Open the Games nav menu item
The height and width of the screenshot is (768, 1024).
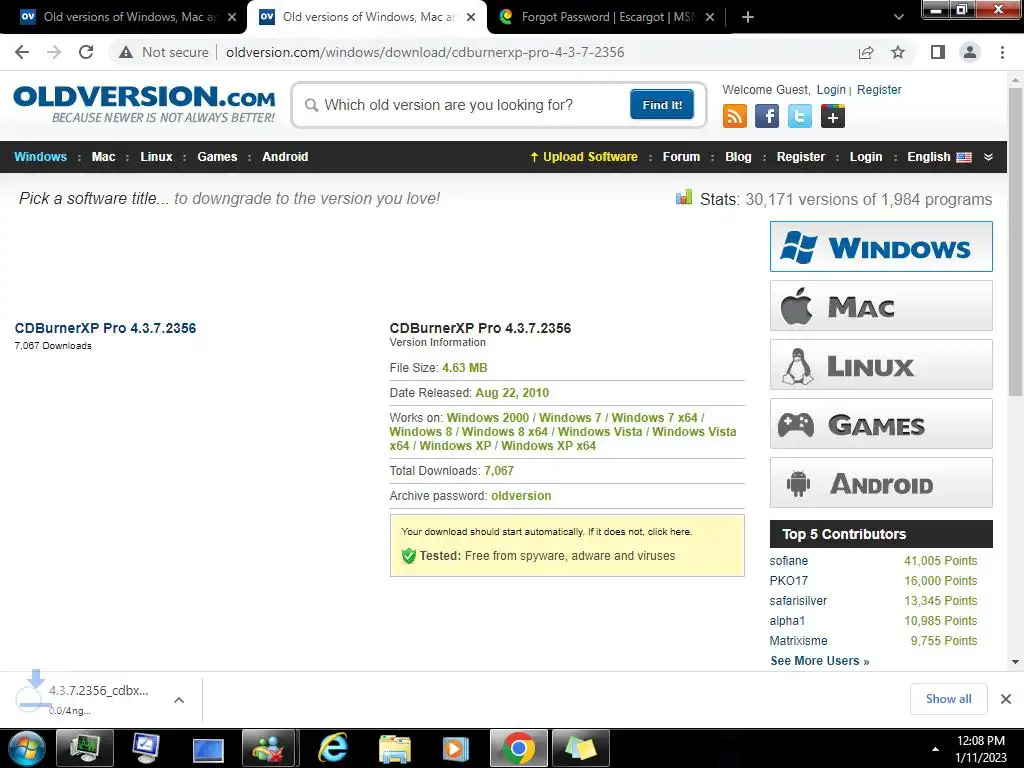217,157
